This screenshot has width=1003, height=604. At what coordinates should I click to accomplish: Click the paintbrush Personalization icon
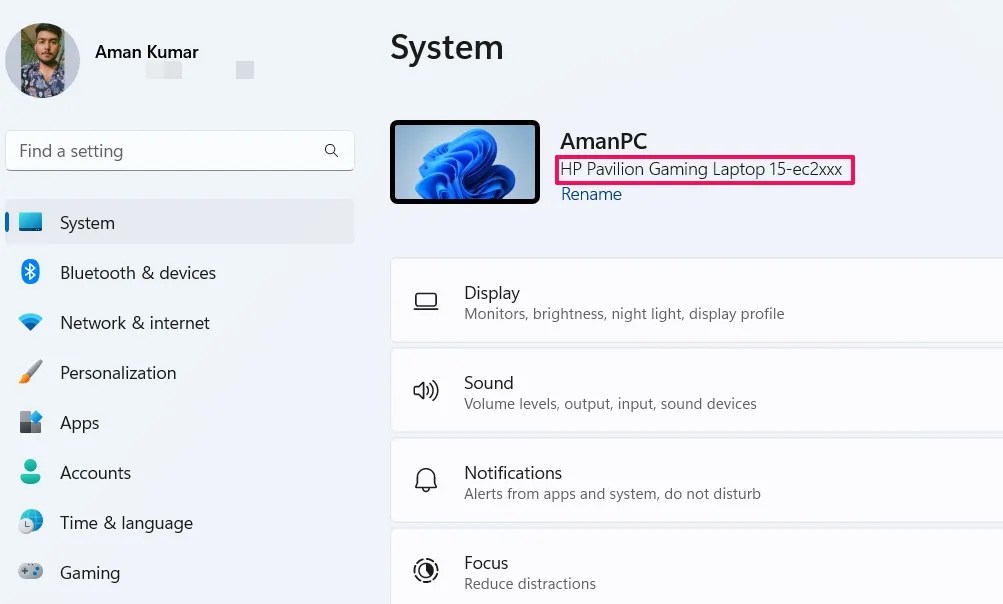click(x=30, y=372)
